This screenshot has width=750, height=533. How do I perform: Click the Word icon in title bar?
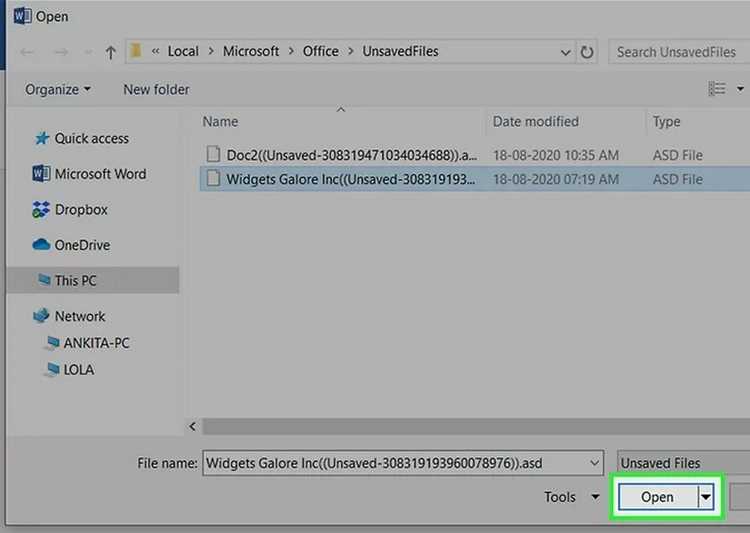[22, 16]
